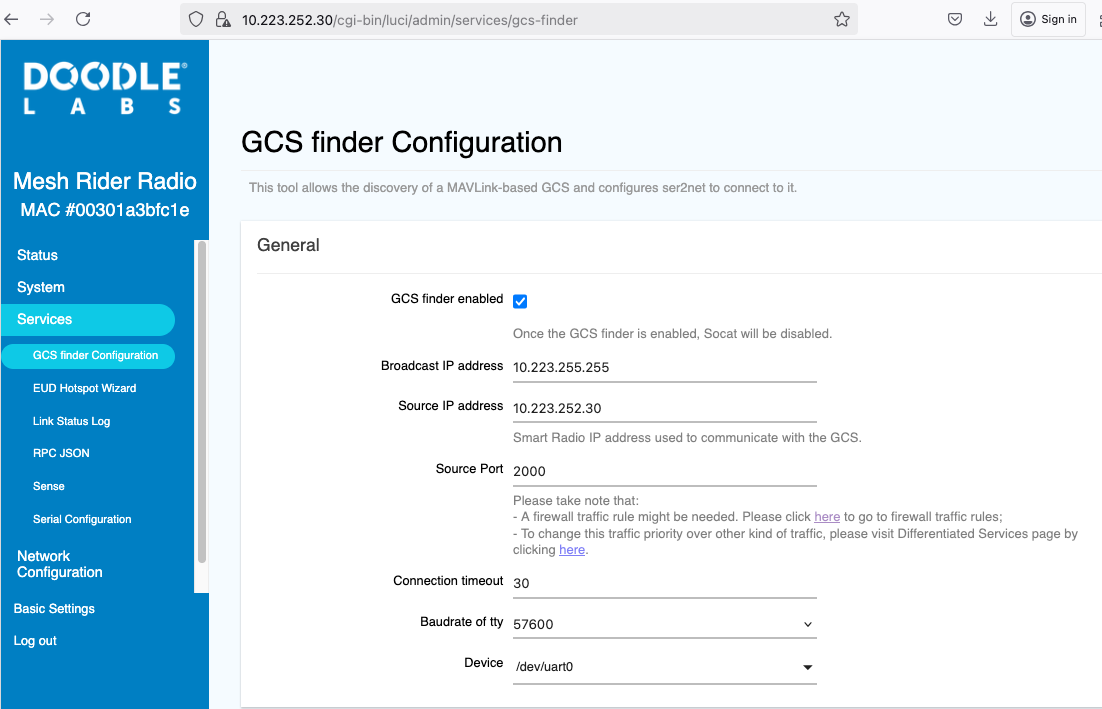Edit the Broadcast IP address field
The image size is (1102, 709).
click(664, 367)
